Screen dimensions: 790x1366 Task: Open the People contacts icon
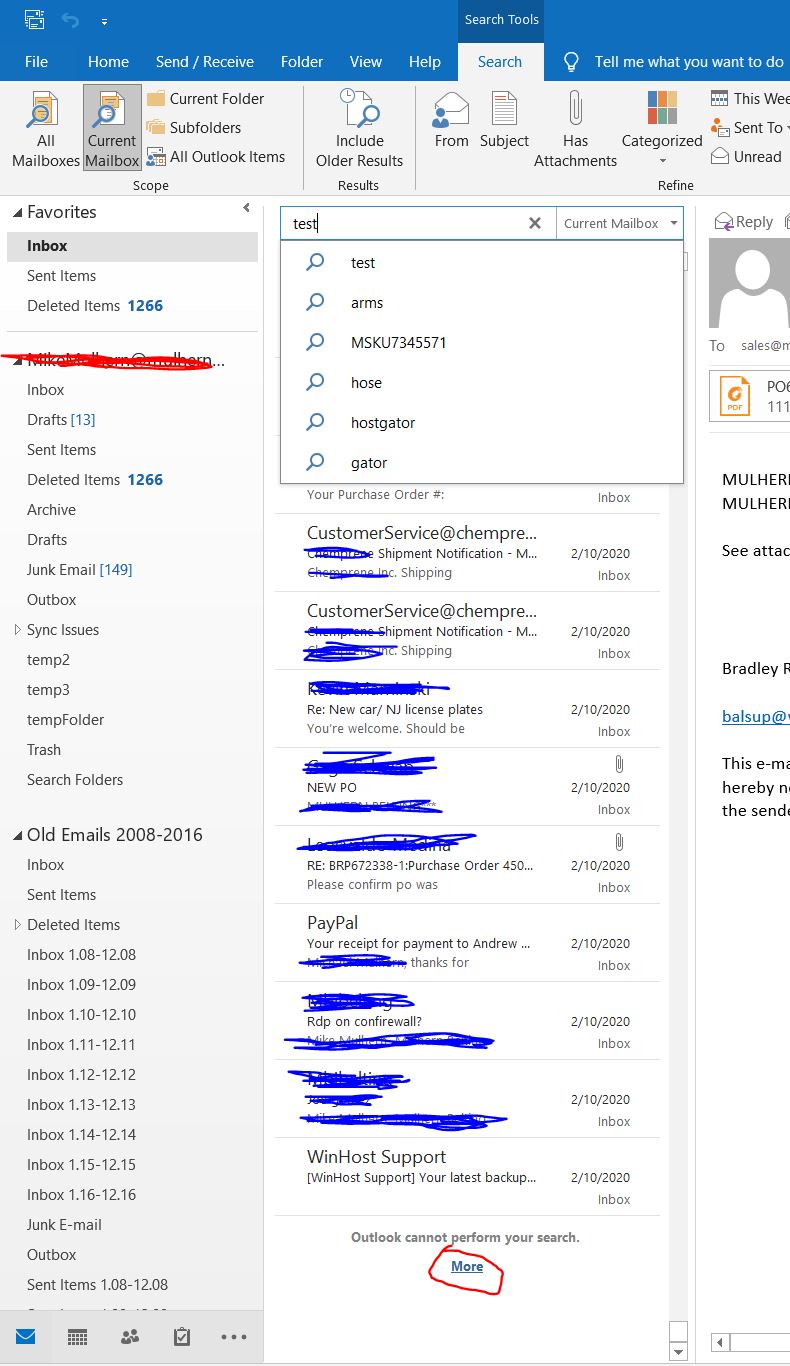point(129,1337)
